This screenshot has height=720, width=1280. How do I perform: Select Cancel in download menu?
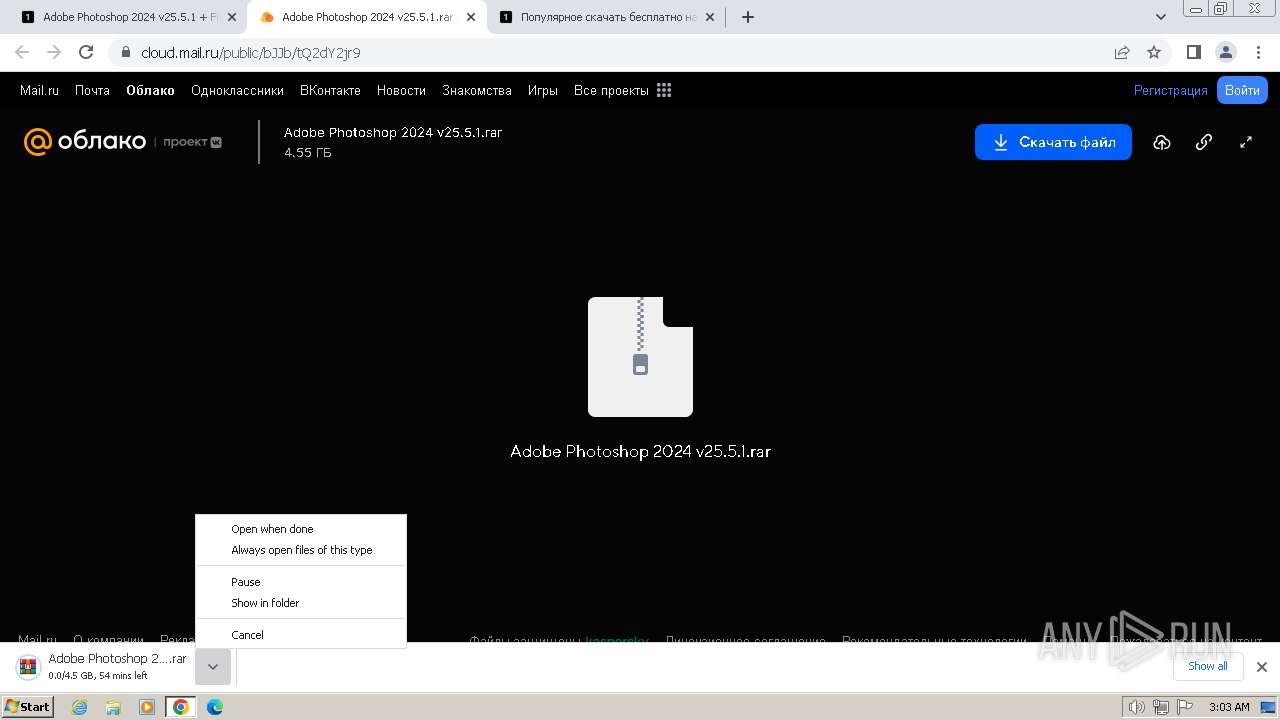coord(301,635)
